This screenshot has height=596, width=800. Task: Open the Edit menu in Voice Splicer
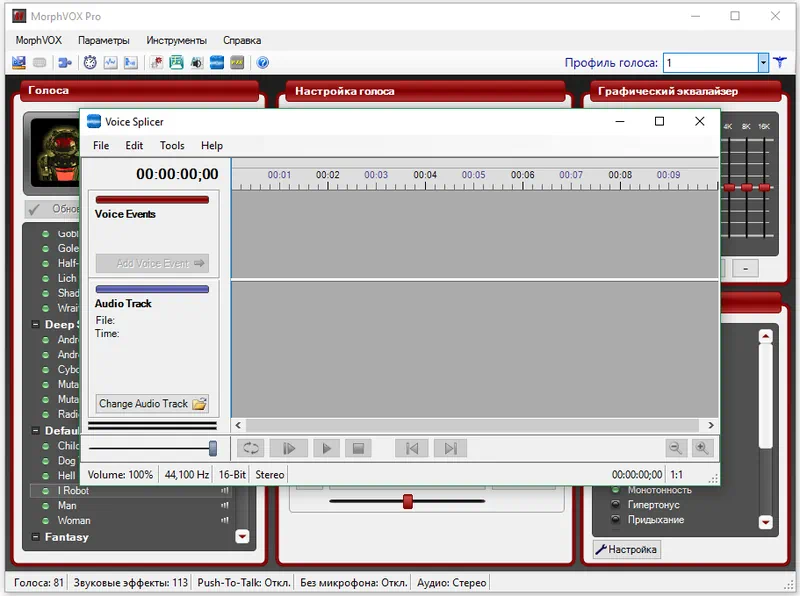(x=134, y=145)
